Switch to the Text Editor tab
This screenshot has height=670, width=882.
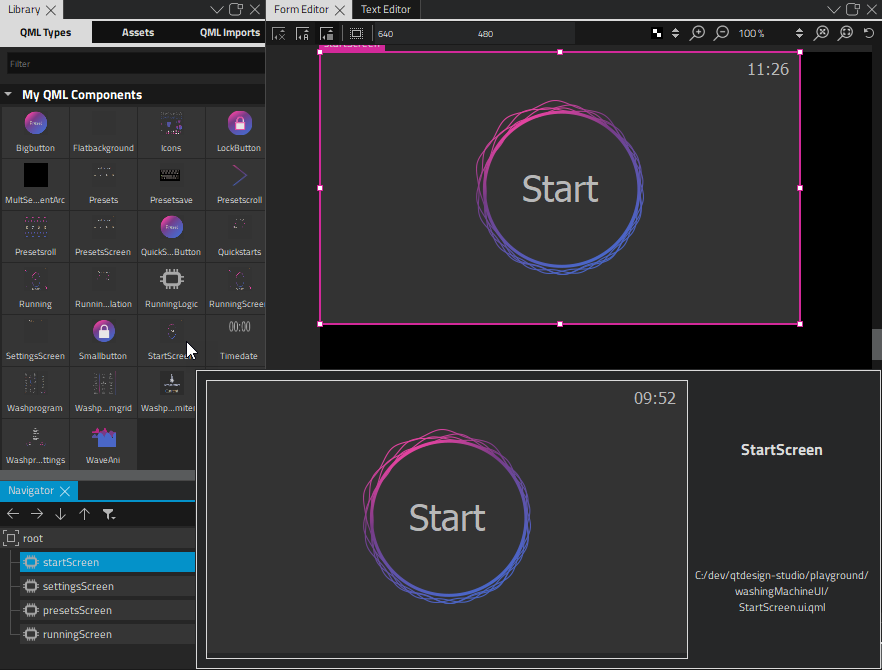pos(385,9)
